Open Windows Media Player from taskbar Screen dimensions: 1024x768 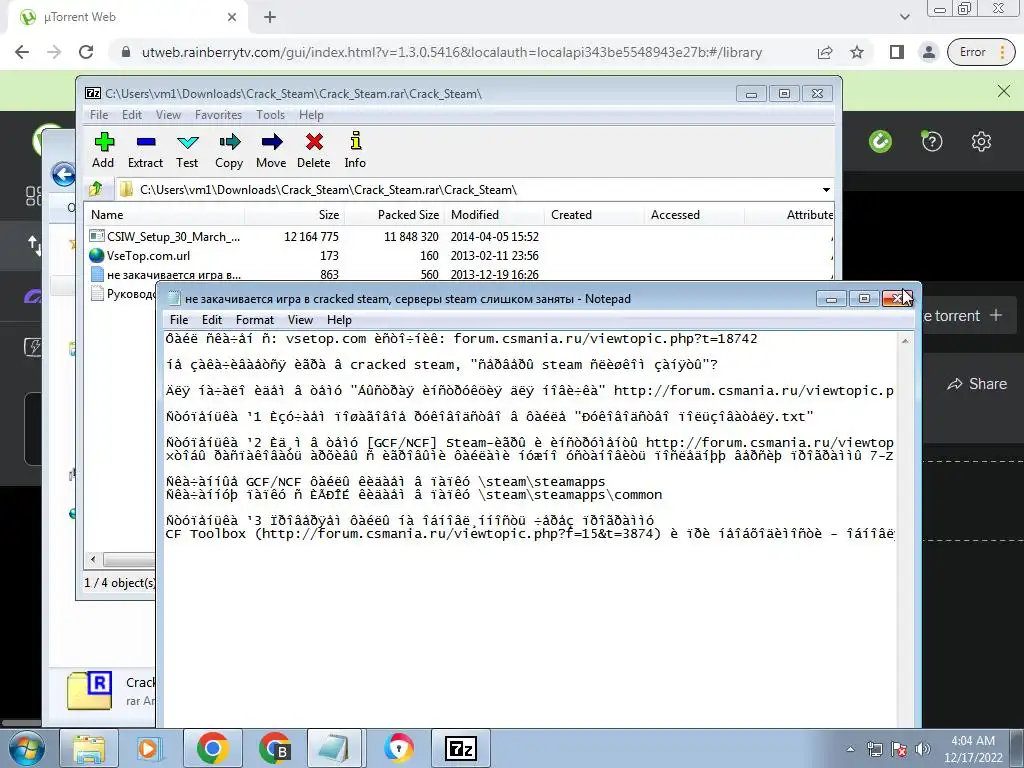[150, 748]
